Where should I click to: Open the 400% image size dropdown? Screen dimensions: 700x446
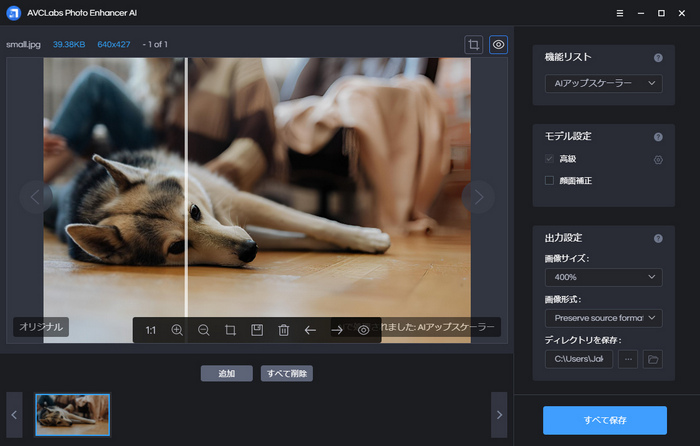coord(604,277)
